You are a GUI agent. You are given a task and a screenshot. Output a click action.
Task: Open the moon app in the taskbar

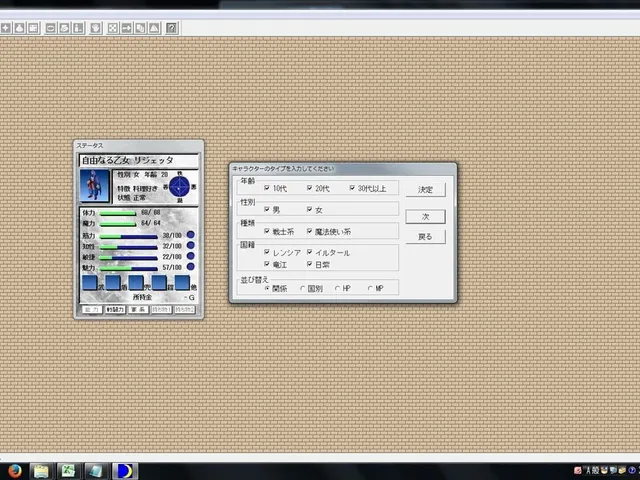point(124,471)
